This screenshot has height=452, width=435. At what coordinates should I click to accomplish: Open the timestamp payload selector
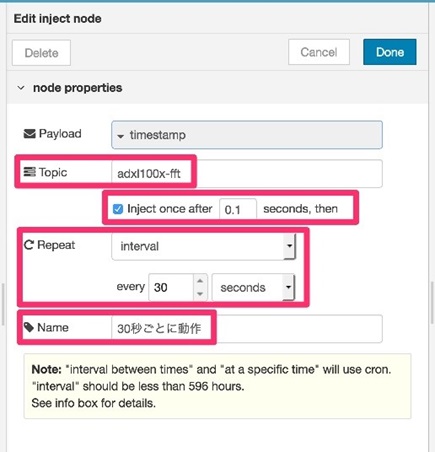pos(247,135)
